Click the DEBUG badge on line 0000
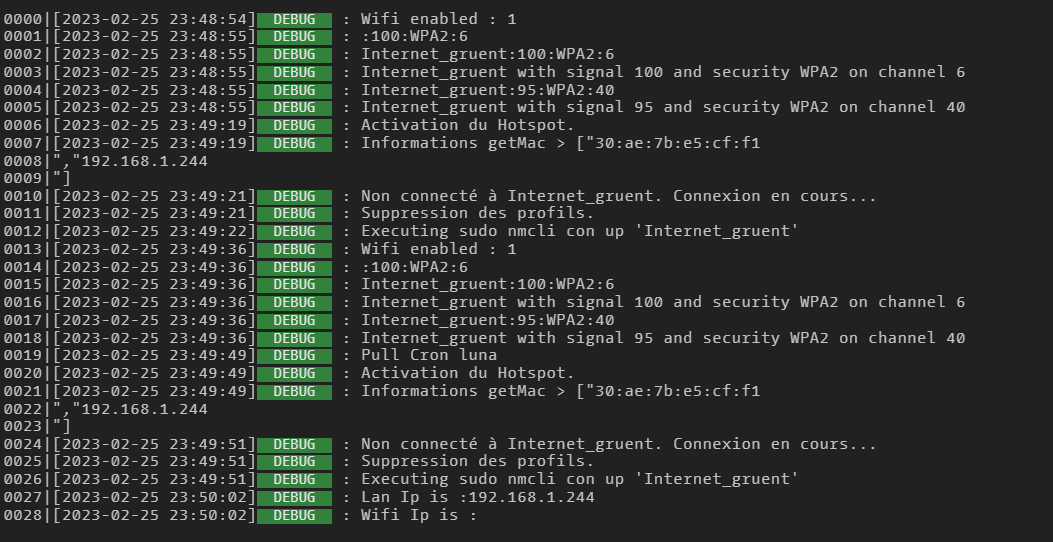The image size is (1053, 542). click(x=294, y=19)
